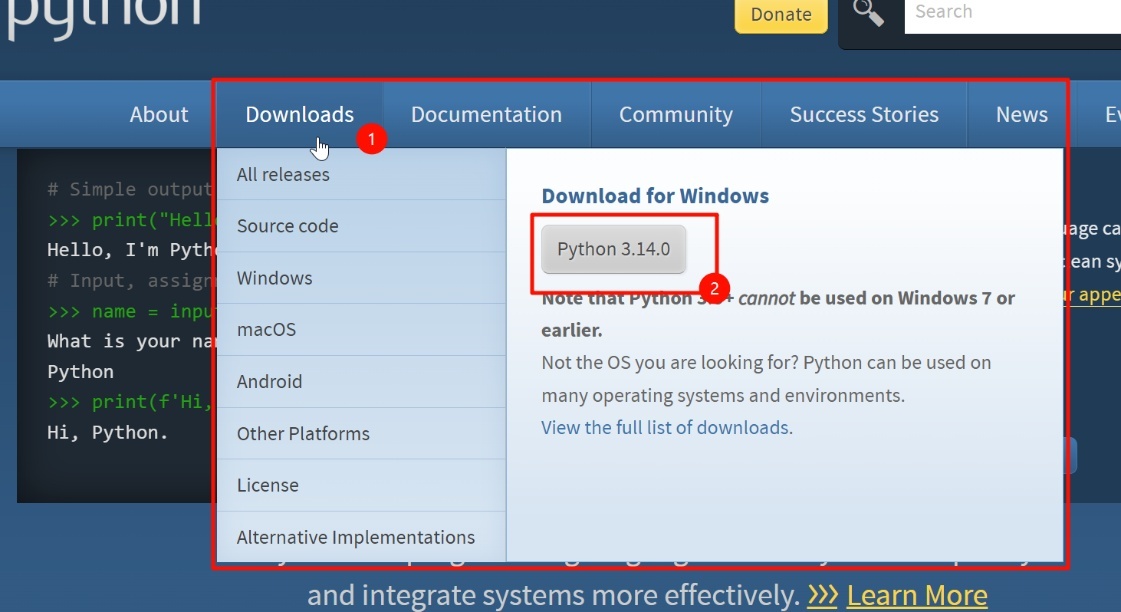Download Python 3.14.0 button
1121x612 pixels.
coord(613,249)
